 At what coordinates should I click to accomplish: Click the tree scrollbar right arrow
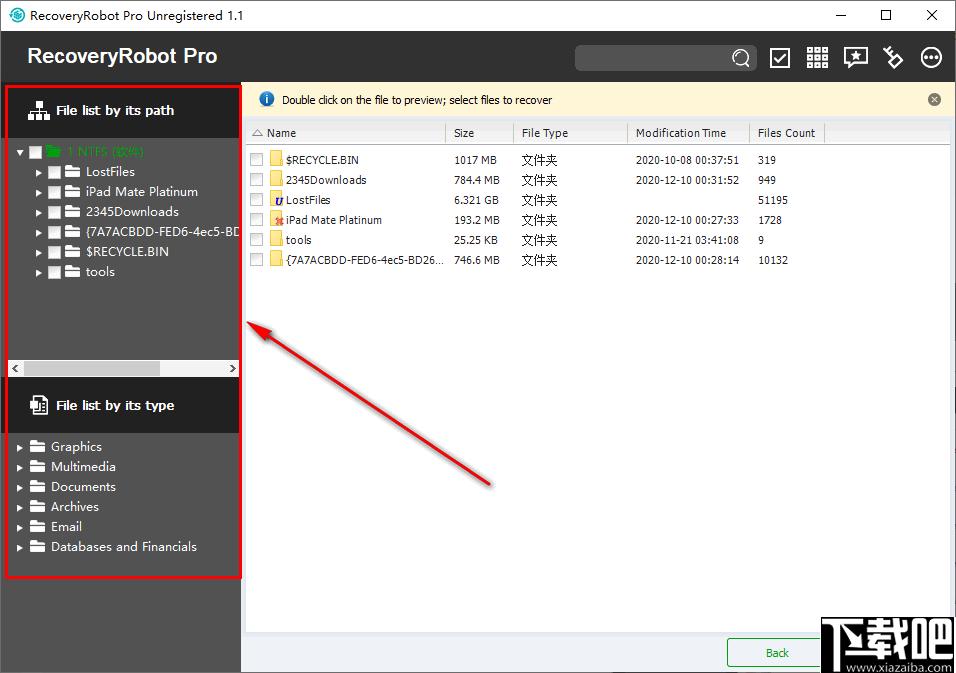(232, 368)
